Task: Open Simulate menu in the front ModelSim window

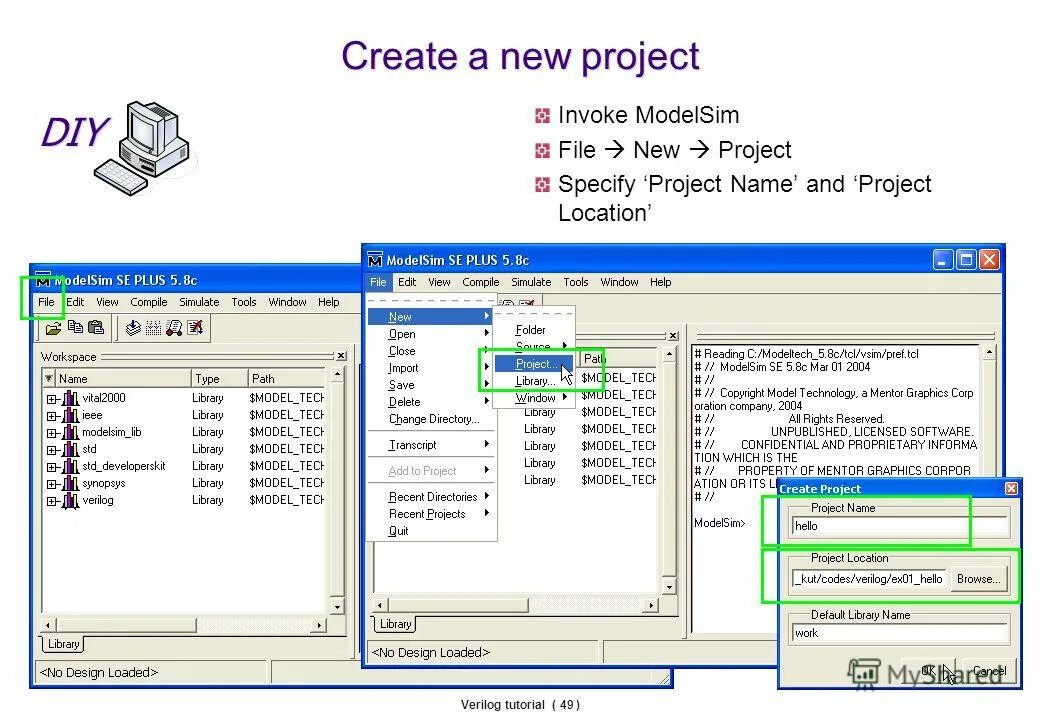Action: pyautogui.click(x=531, y=282)
